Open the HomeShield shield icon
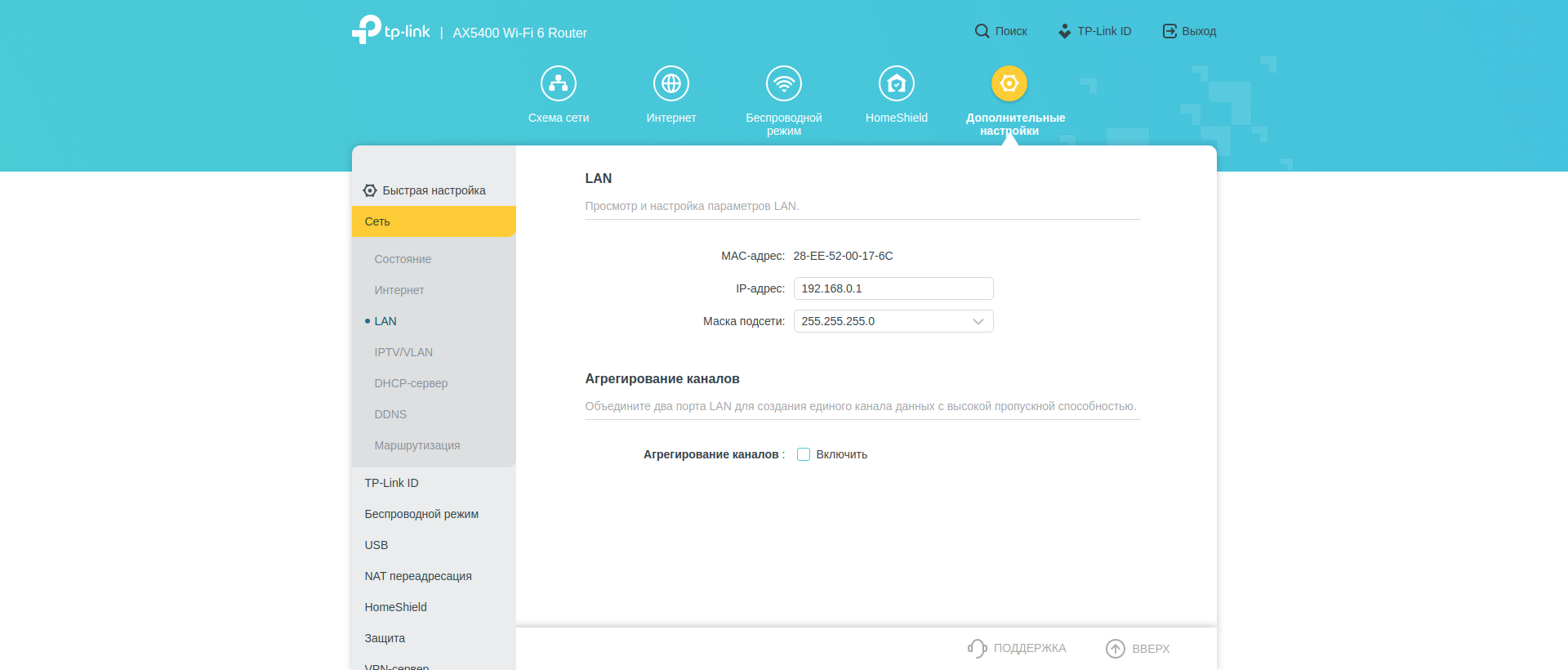Viewport: 1568px width, 670px height. pyautogui.click(x=897, y=83)
